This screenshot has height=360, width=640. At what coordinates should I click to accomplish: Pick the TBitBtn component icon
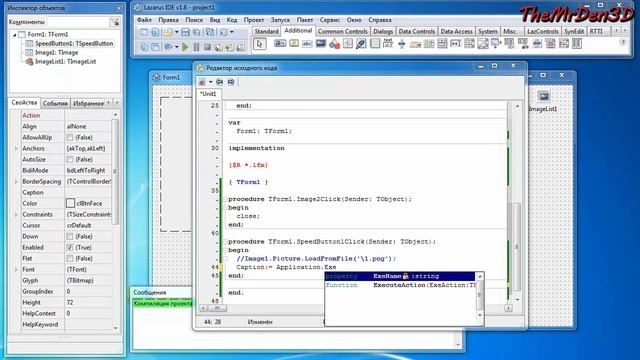point(280,43)
